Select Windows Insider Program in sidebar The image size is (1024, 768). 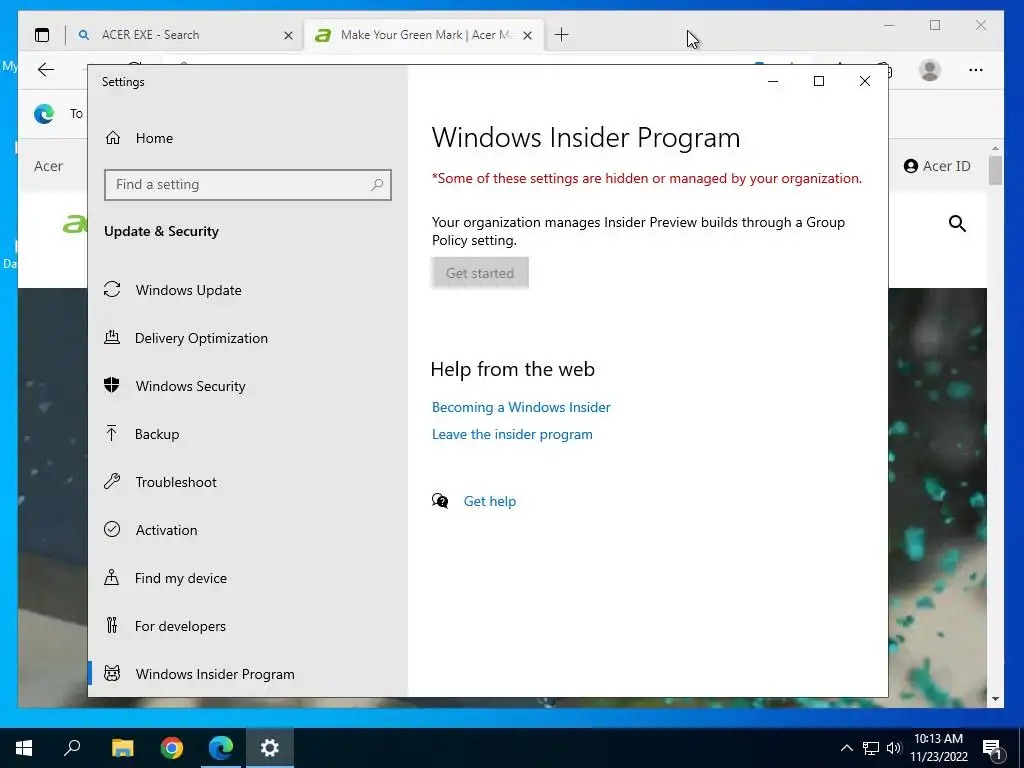coord(215,674)
